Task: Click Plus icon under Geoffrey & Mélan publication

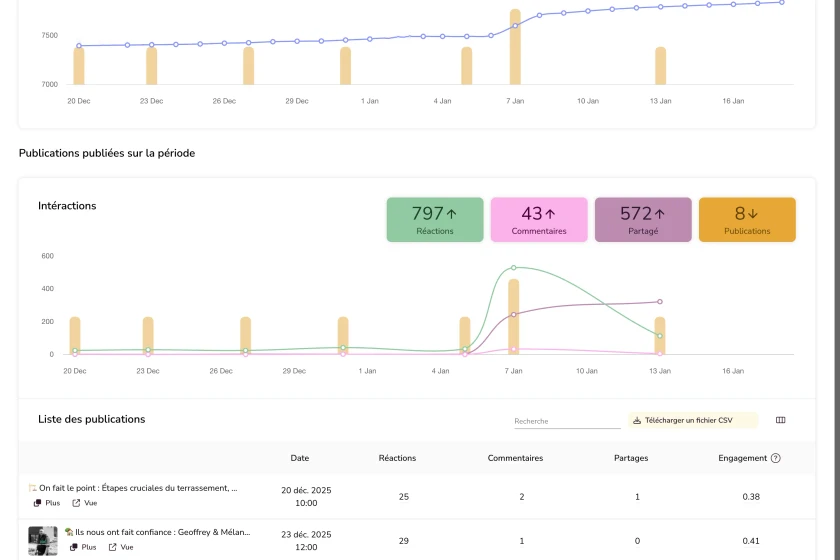Action: click(74, 547)
